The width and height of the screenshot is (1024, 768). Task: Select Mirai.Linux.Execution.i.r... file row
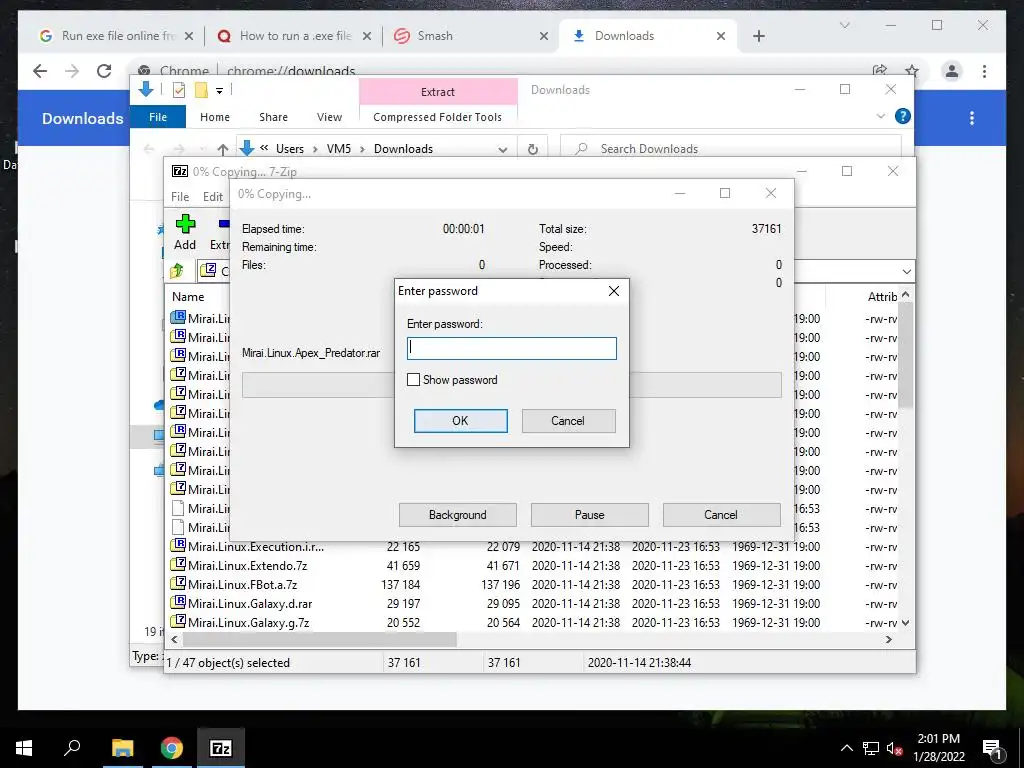pyautogui.click(x=493, y=547)
